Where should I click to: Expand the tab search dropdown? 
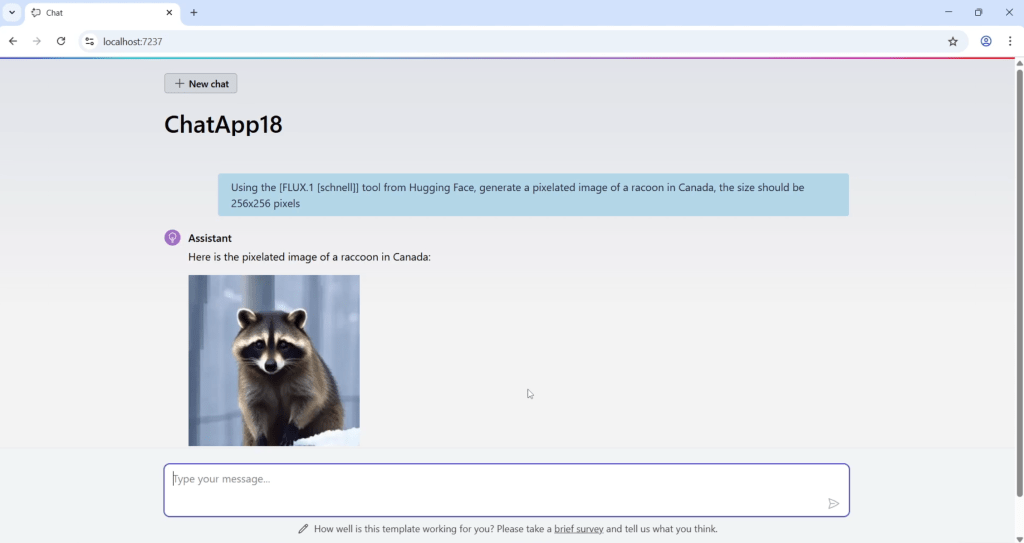click(10, 13)
